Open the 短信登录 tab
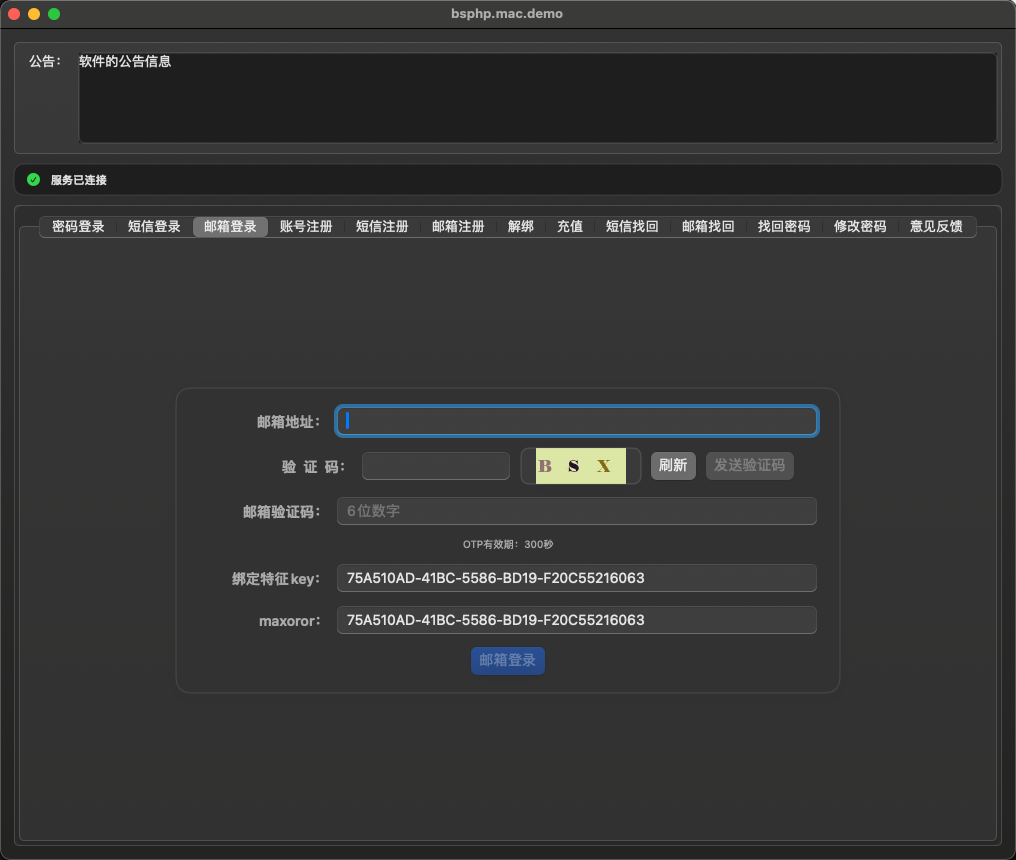This screenshot has height=860, width=1016. (154, 227)
